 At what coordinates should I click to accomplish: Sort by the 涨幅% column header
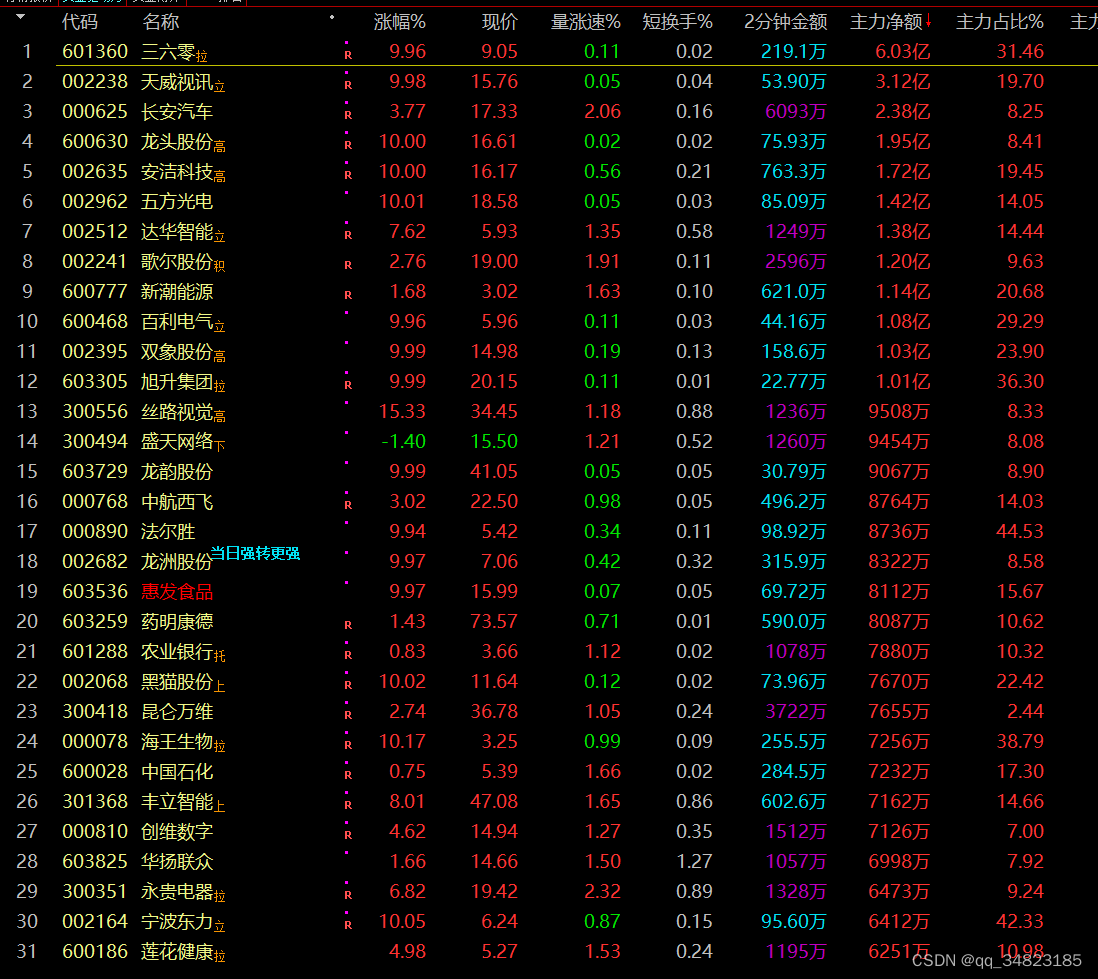tap(399, 22)
